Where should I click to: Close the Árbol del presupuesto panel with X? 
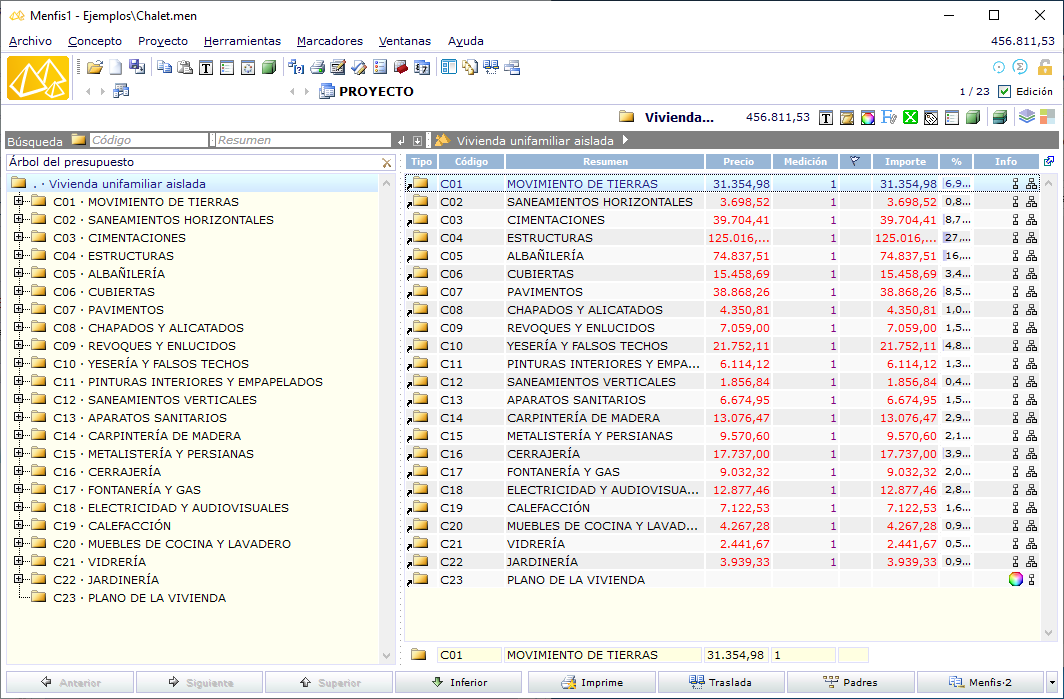[387, 163]
